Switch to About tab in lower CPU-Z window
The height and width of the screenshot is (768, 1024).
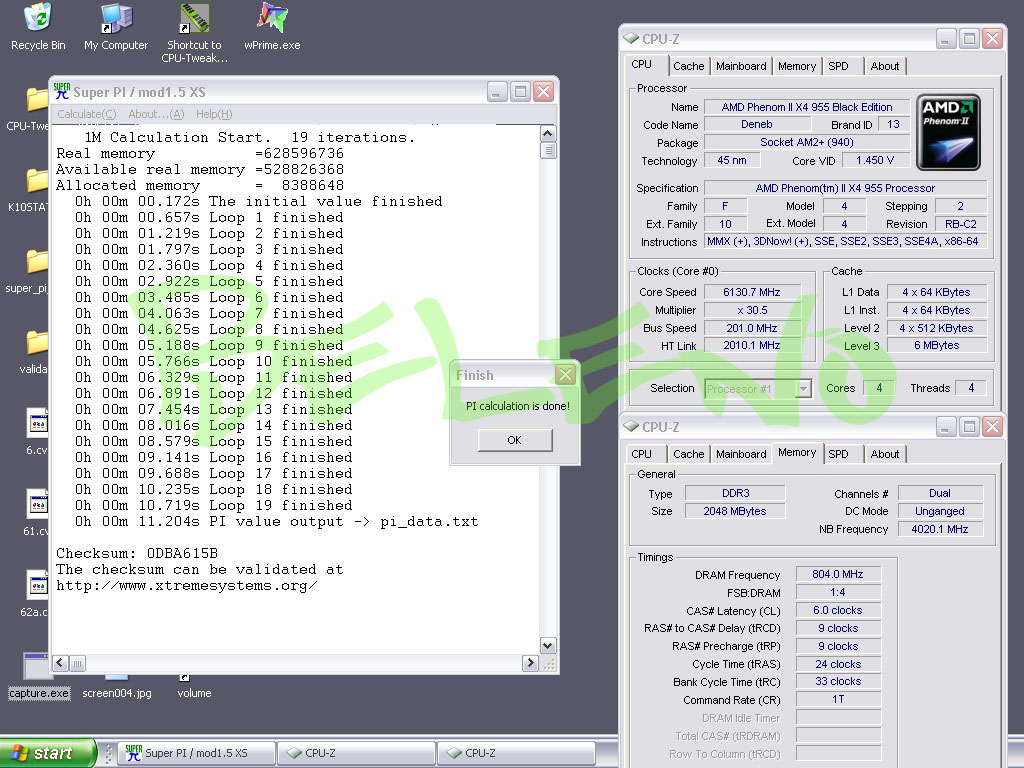pyautogui.click(x=884, y=454)
